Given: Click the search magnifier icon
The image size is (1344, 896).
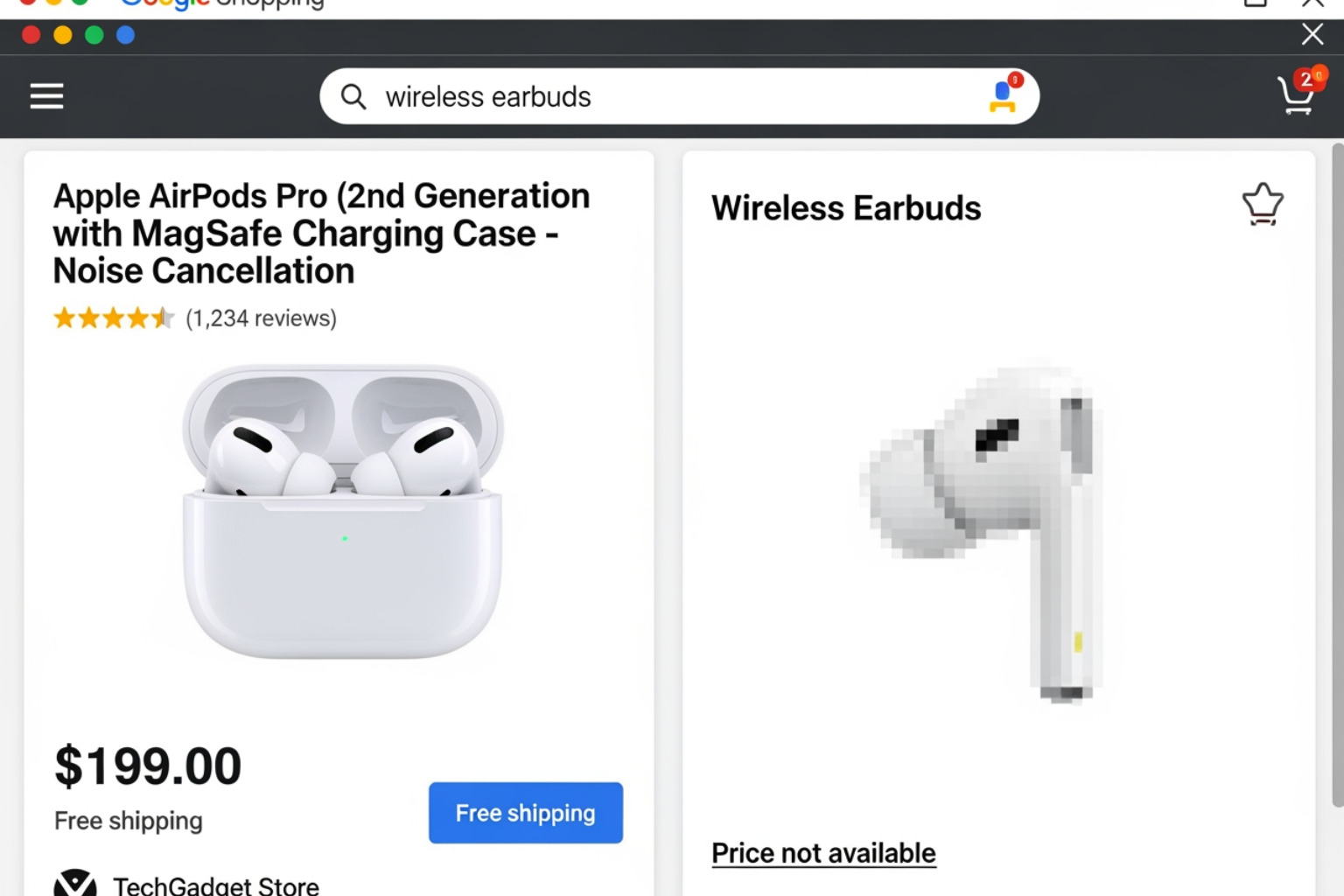Looking at the screenshot, I should [x=353, y=96].
